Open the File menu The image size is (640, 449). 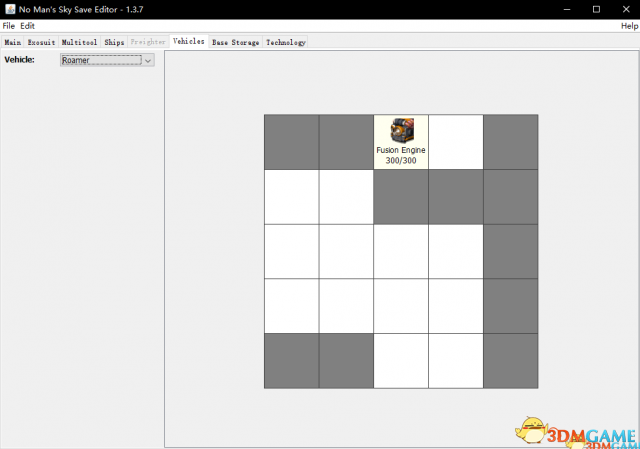click(9, 26)
